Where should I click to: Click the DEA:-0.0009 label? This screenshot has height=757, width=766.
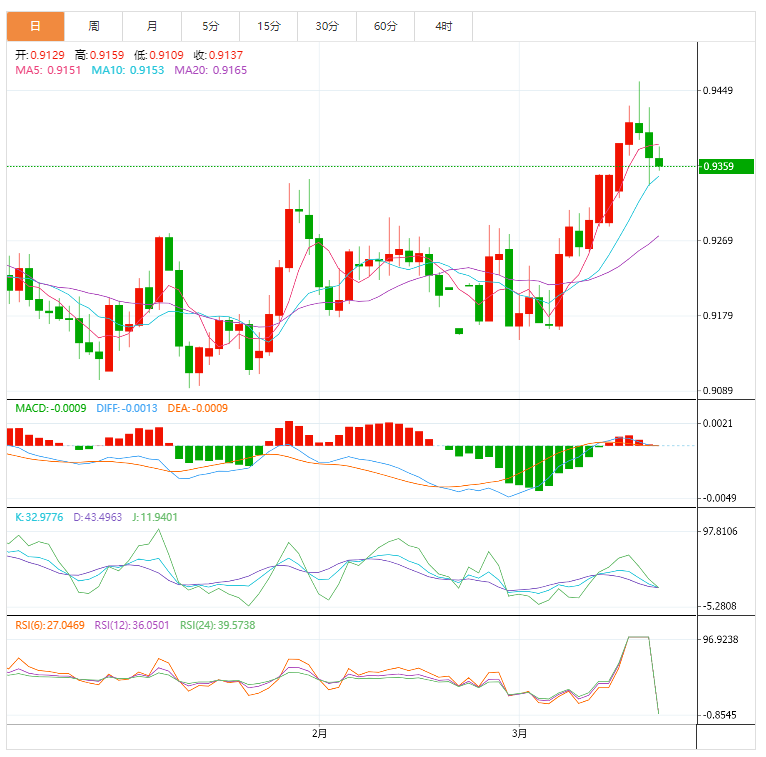click(x=197, y=408)
